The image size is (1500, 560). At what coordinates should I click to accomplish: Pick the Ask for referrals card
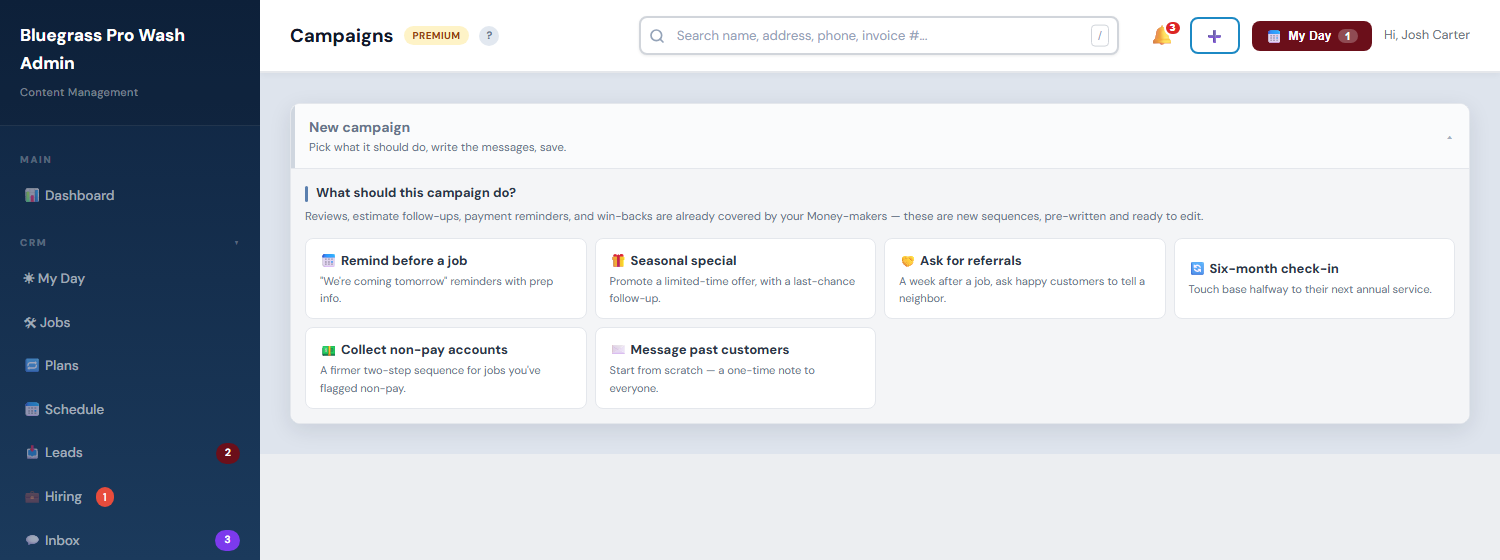point(1025,278)
